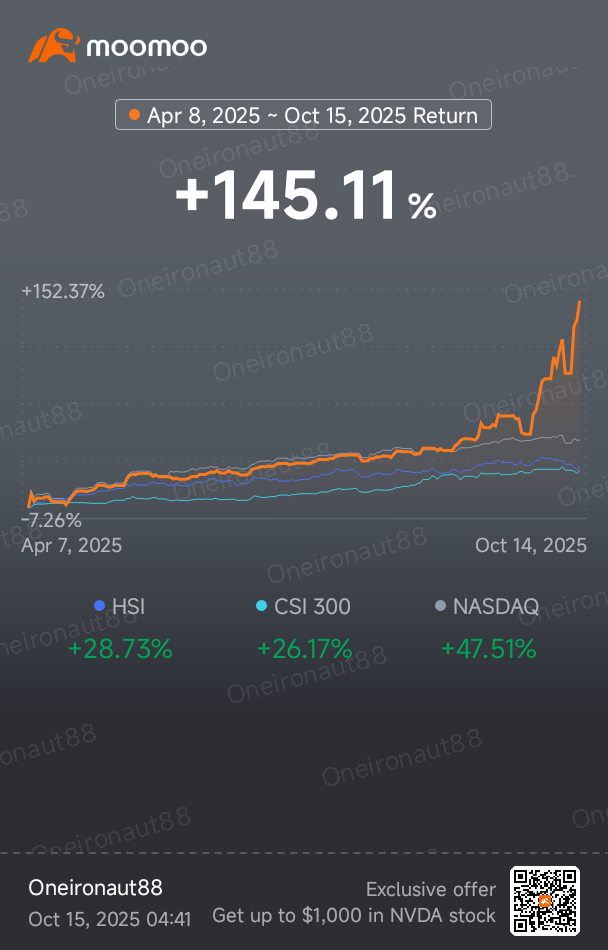This screenshot has height=950, width=608.
Task: Click the NASDAQ +47.51% return value
Action: 488,648
